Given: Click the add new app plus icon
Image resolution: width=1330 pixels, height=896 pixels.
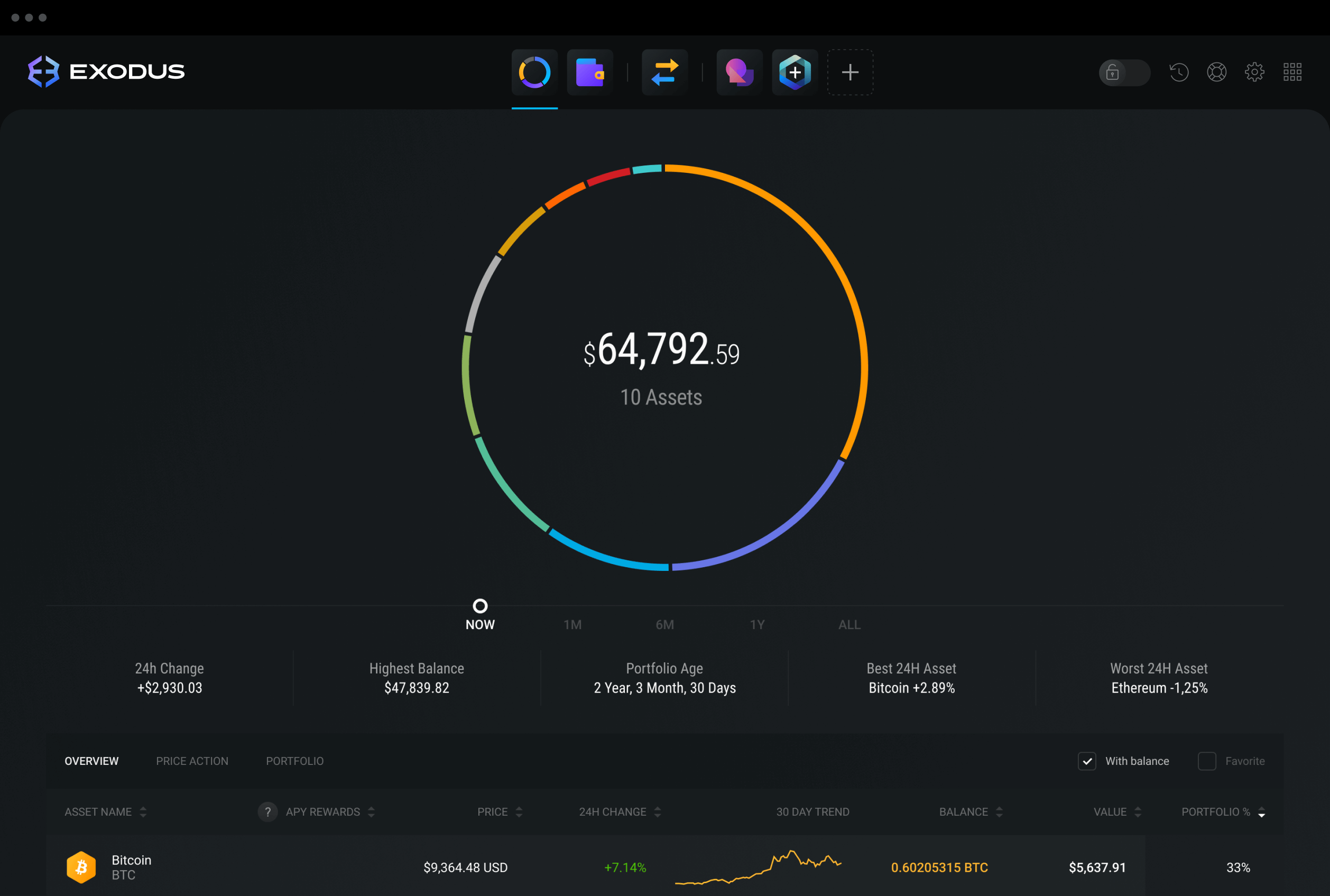Looking at the screenshot, I should (850, 70).
